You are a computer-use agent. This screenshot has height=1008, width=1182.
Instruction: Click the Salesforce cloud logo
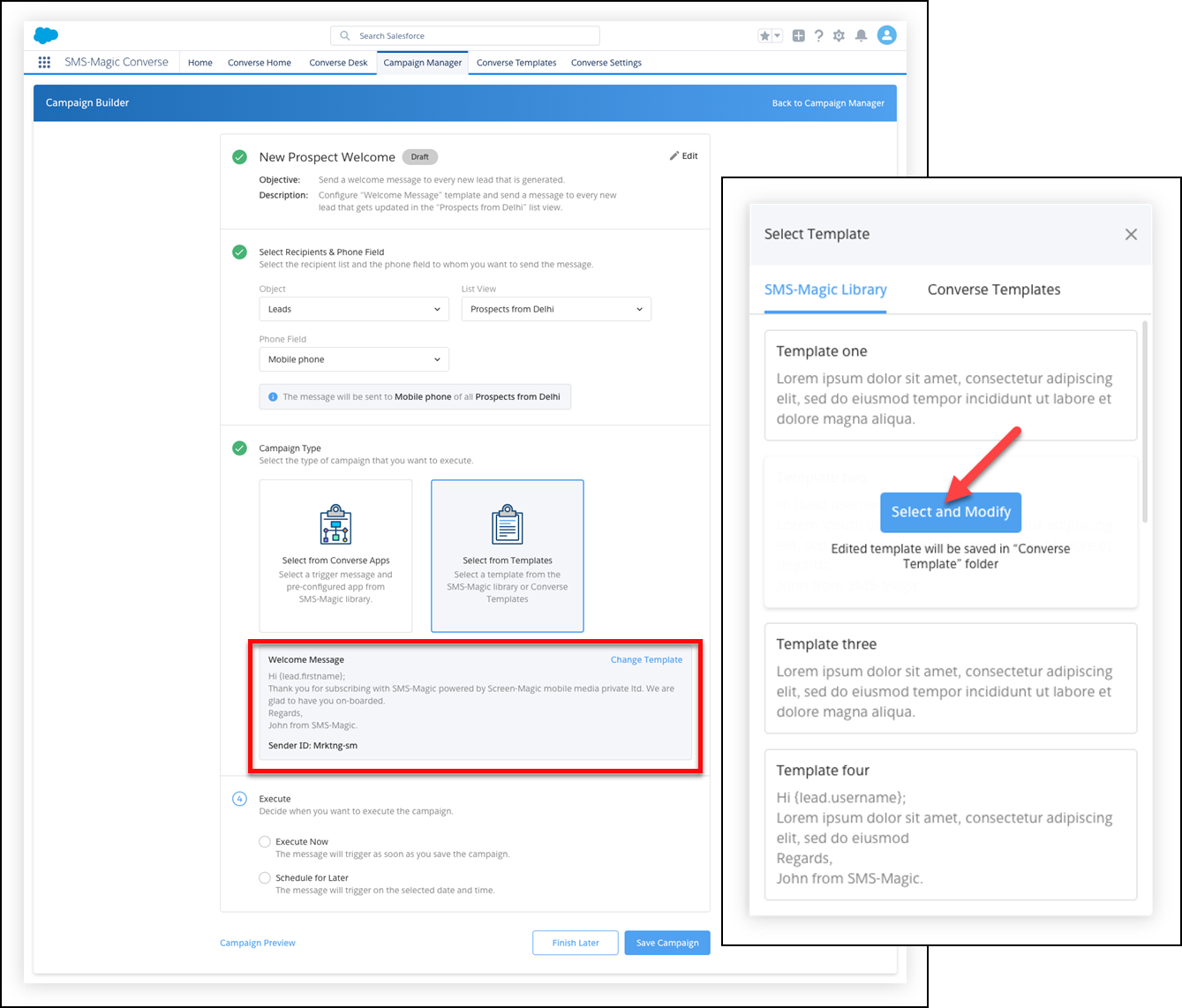coord(46,35)
